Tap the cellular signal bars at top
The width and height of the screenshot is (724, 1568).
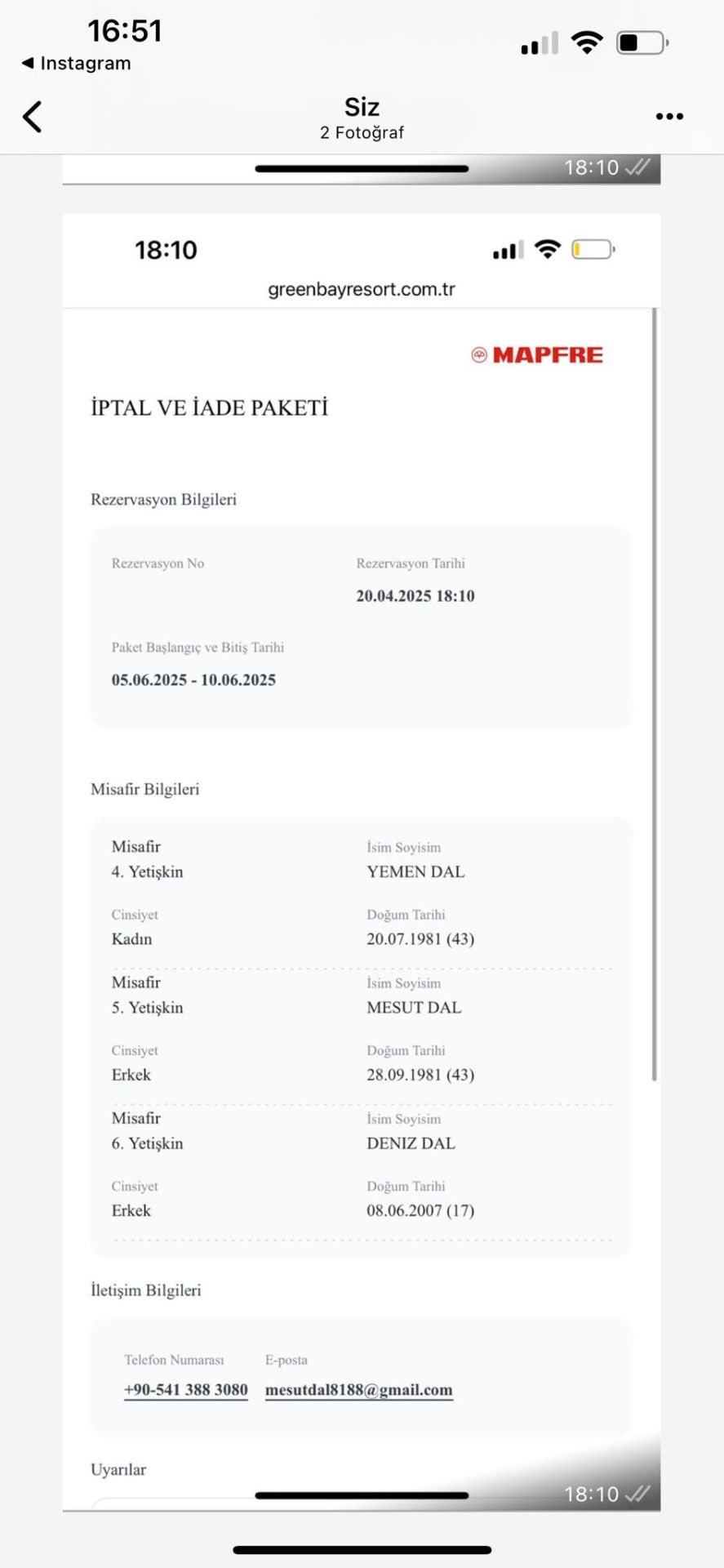(x=540, y=42)
